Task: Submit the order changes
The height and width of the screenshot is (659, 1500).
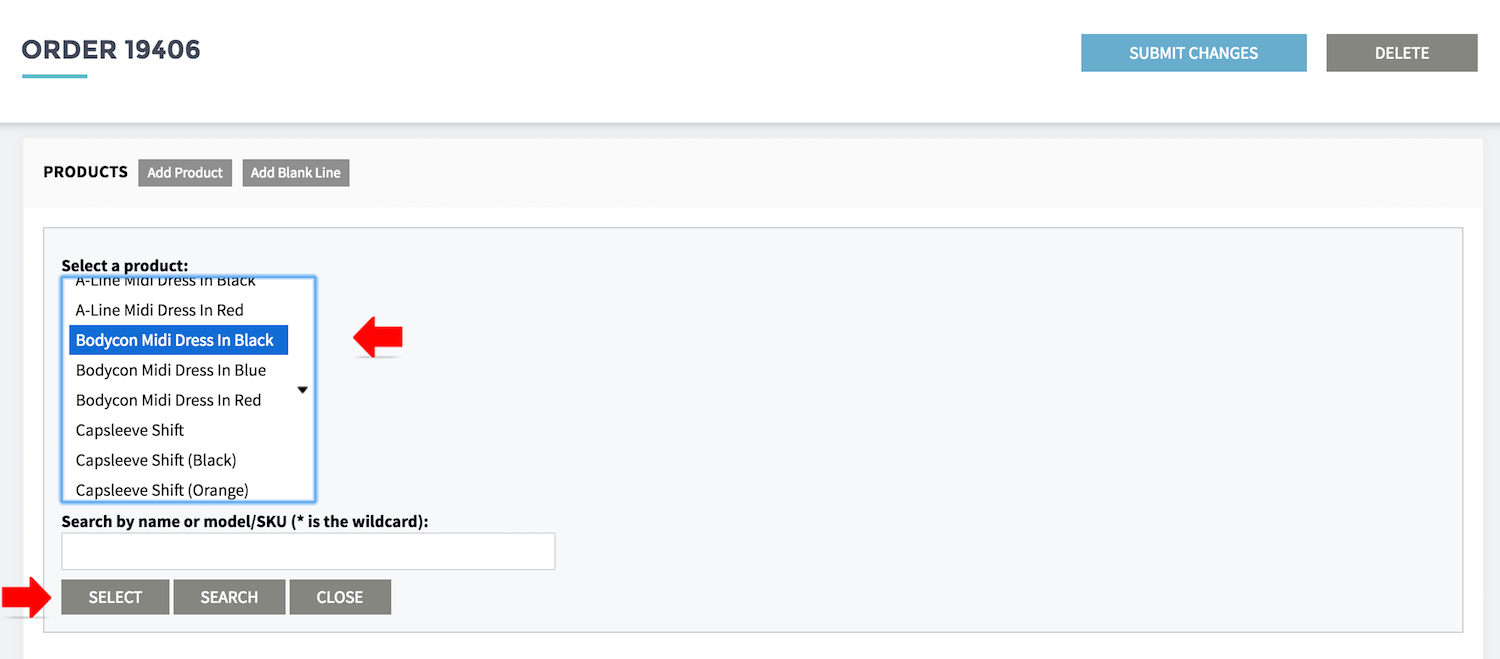Action: [1193, 53]
